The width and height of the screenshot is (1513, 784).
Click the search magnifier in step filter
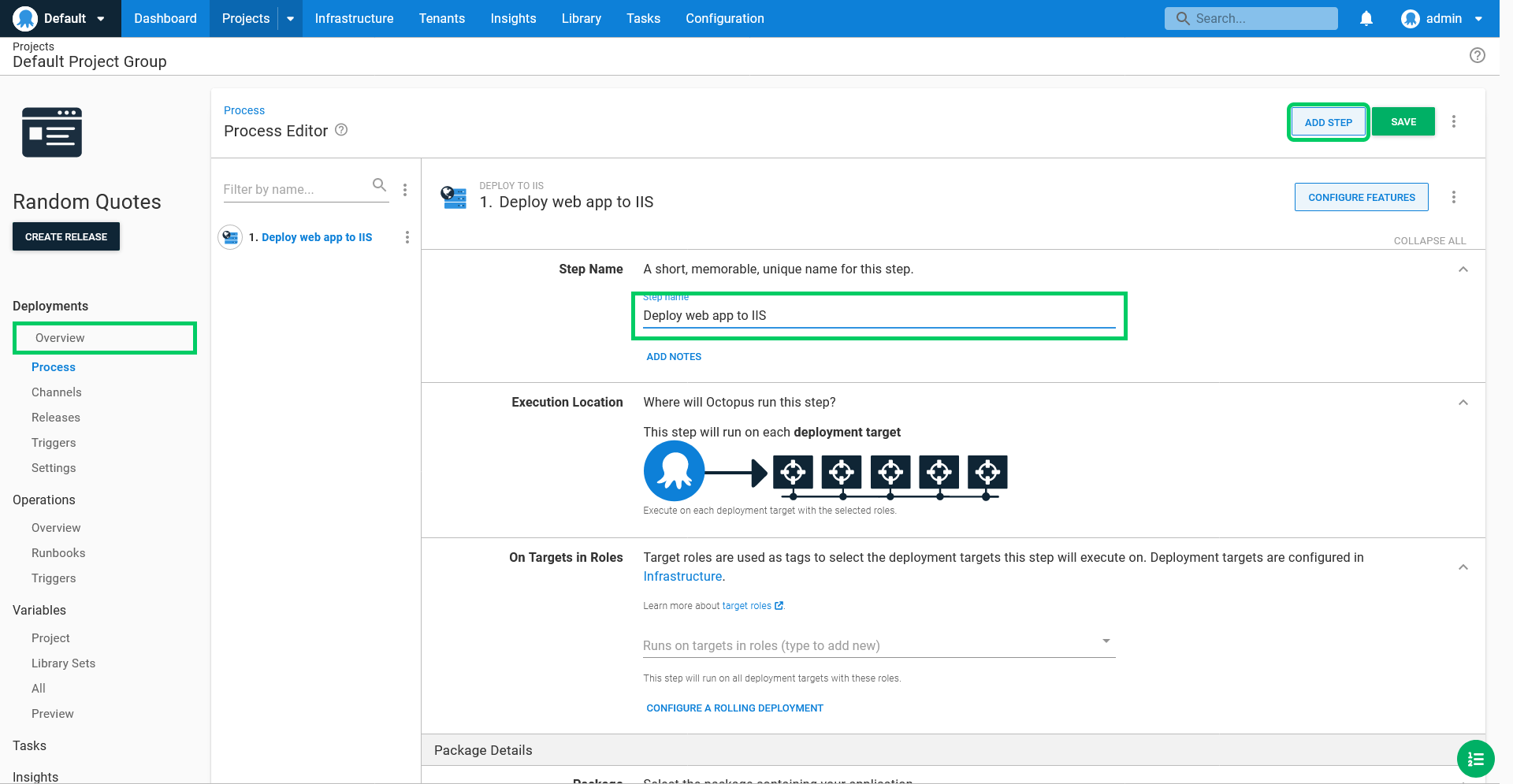(379, 185)
